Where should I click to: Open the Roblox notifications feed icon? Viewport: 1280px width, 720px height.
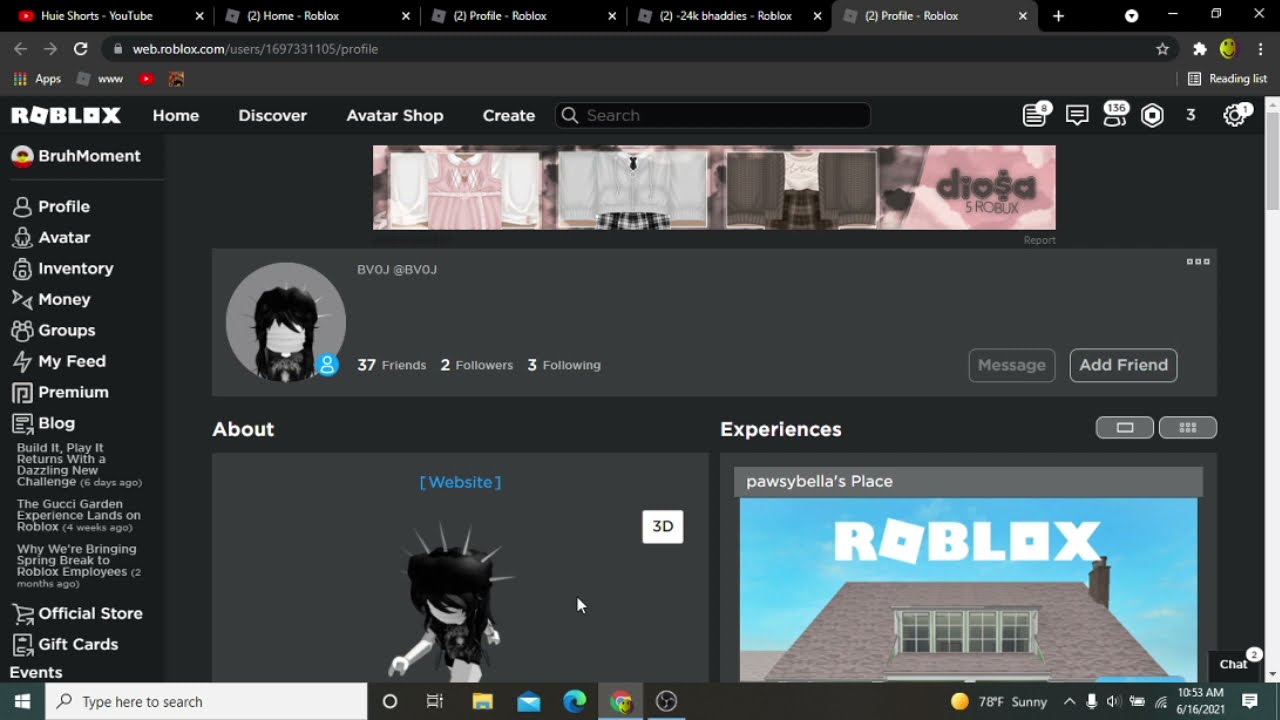coord(1035,115)
